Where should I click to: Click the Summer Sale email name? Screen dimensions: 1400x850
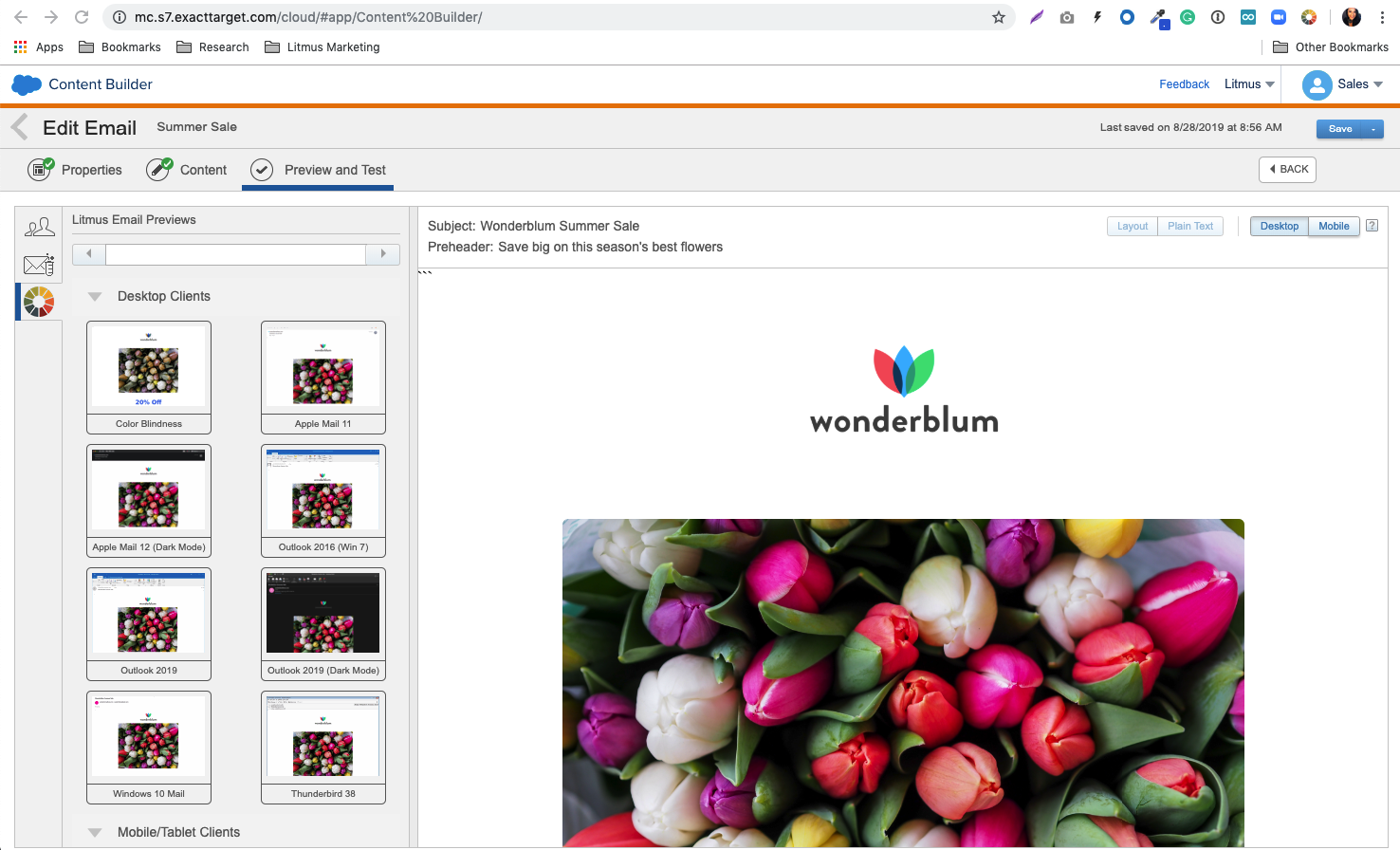(197, 126)
